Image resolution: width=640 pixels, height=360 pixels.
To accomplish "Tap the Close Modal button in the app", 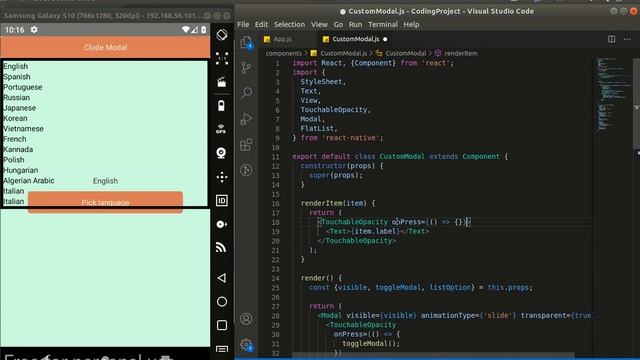I will [x=105, y=47].
